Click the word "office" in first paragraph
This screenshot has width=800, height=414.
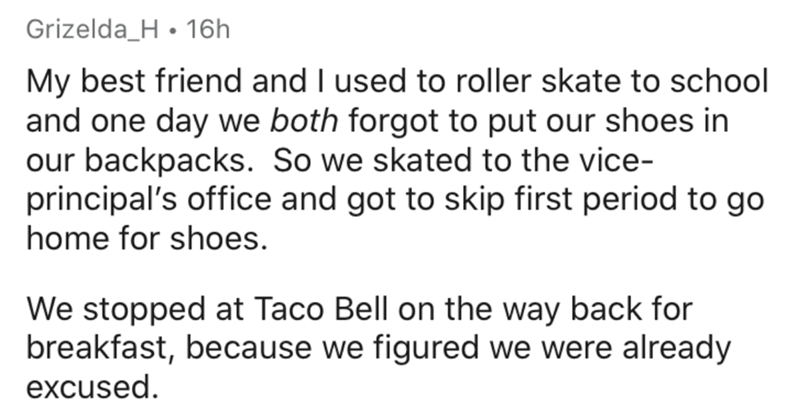coord(229,199)
